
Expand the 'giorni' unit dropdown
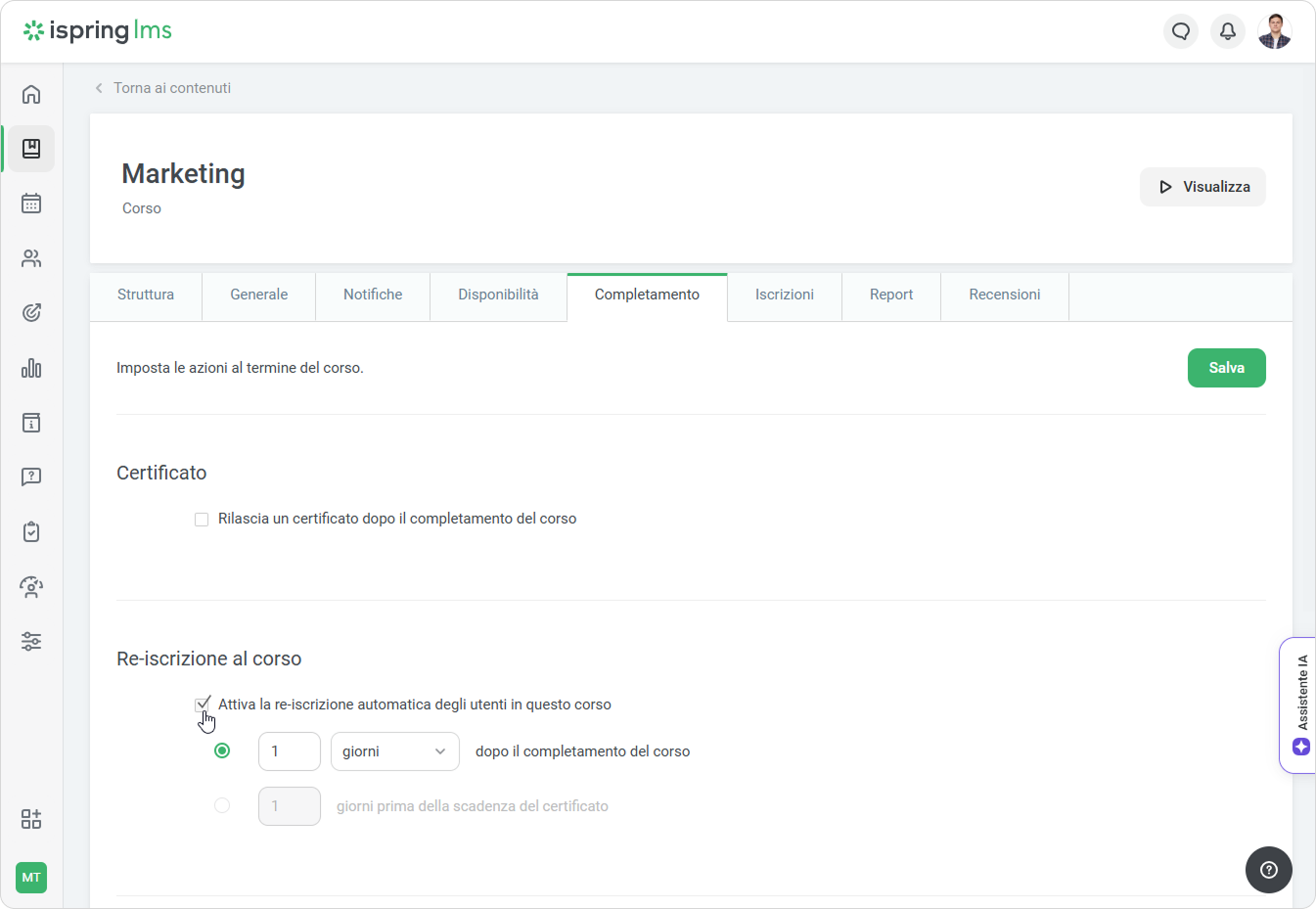coord(394,751)
